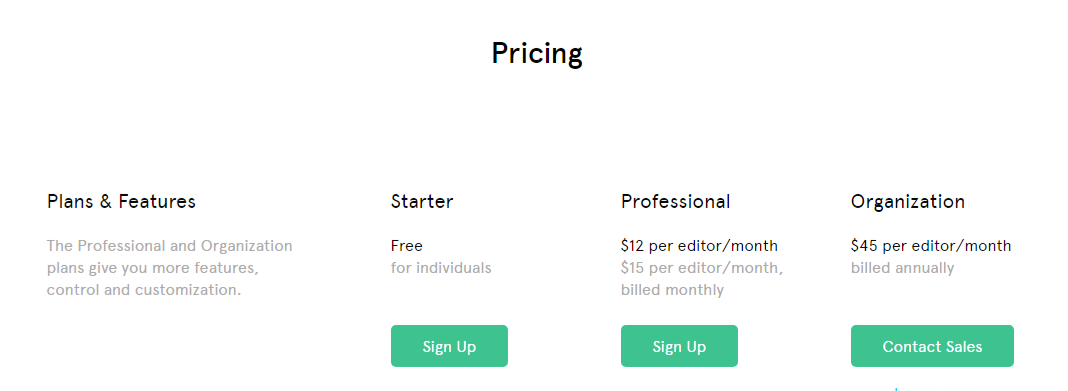Select the Starter plan title
This screenshot has width=1068, height=391.
tap(422, 202)
